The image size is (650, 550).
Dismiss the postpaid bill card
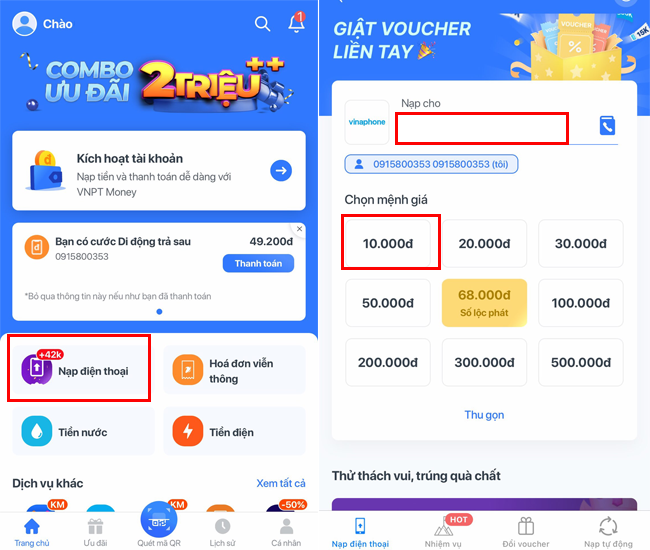pos(299,229)
